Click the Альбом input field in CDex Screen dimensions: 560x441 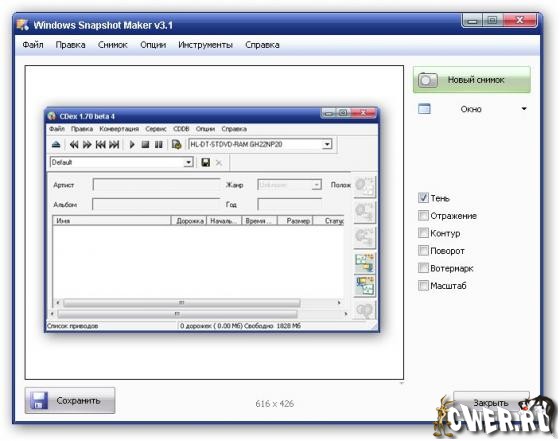[x=156, y=205]
